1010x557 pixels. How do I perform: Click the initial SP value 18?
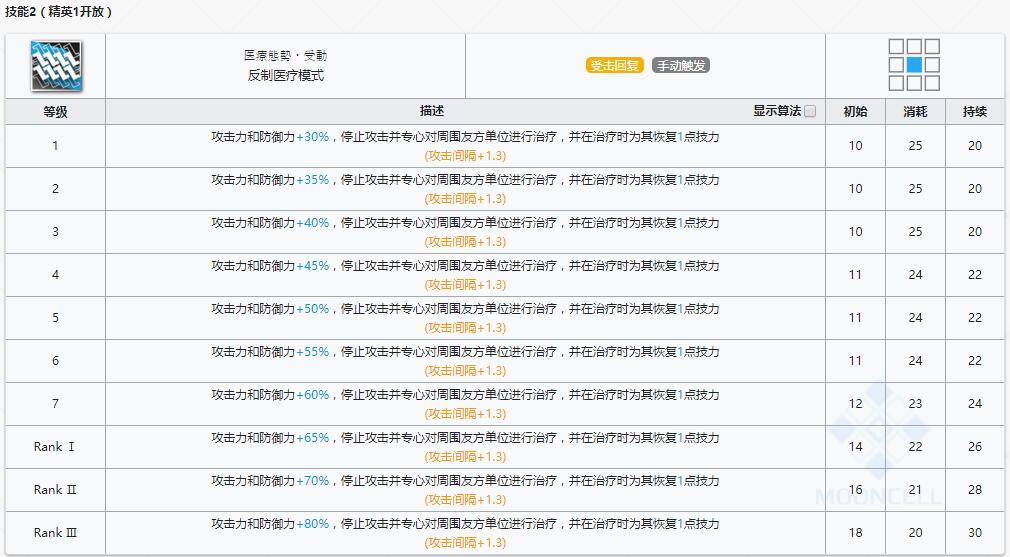pos(855,533)
